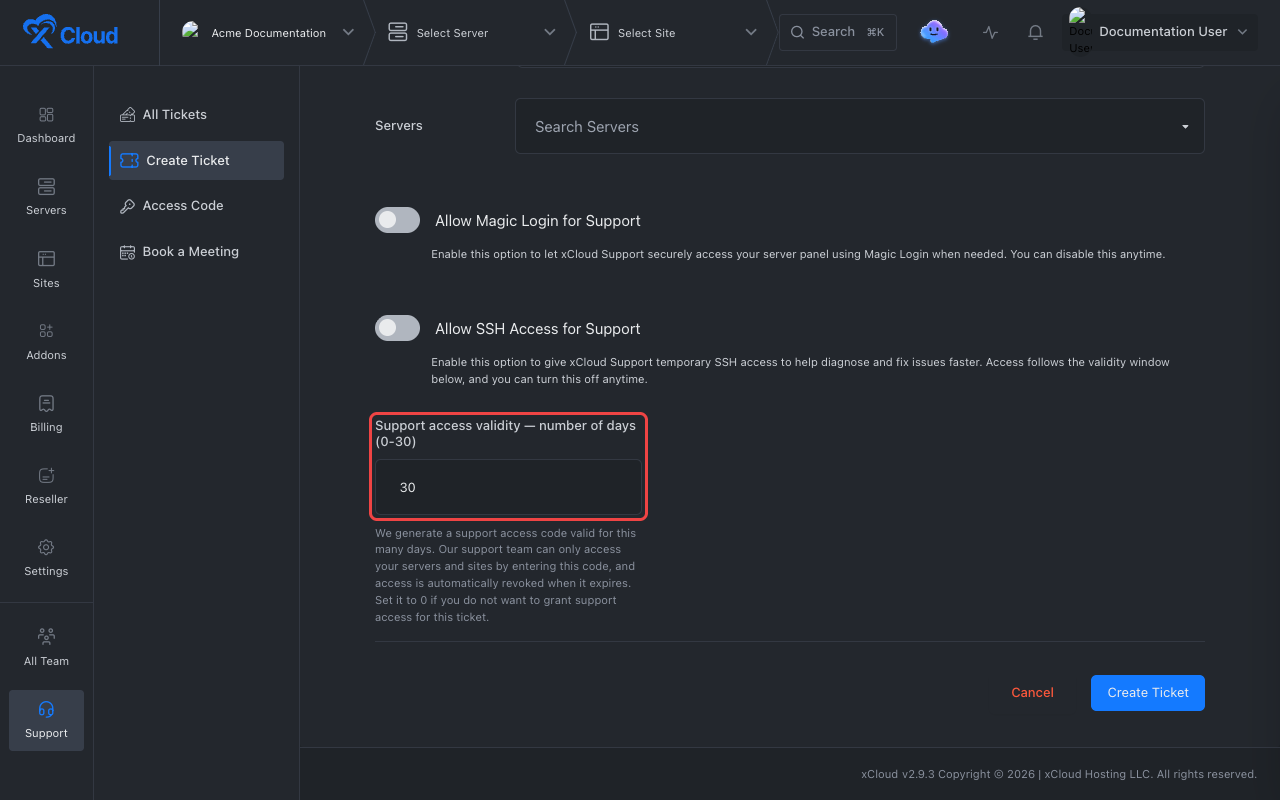This screenshot has width=1280, height=800.
Task: Click the support access validity days field
Action: (x=508, y=487)
